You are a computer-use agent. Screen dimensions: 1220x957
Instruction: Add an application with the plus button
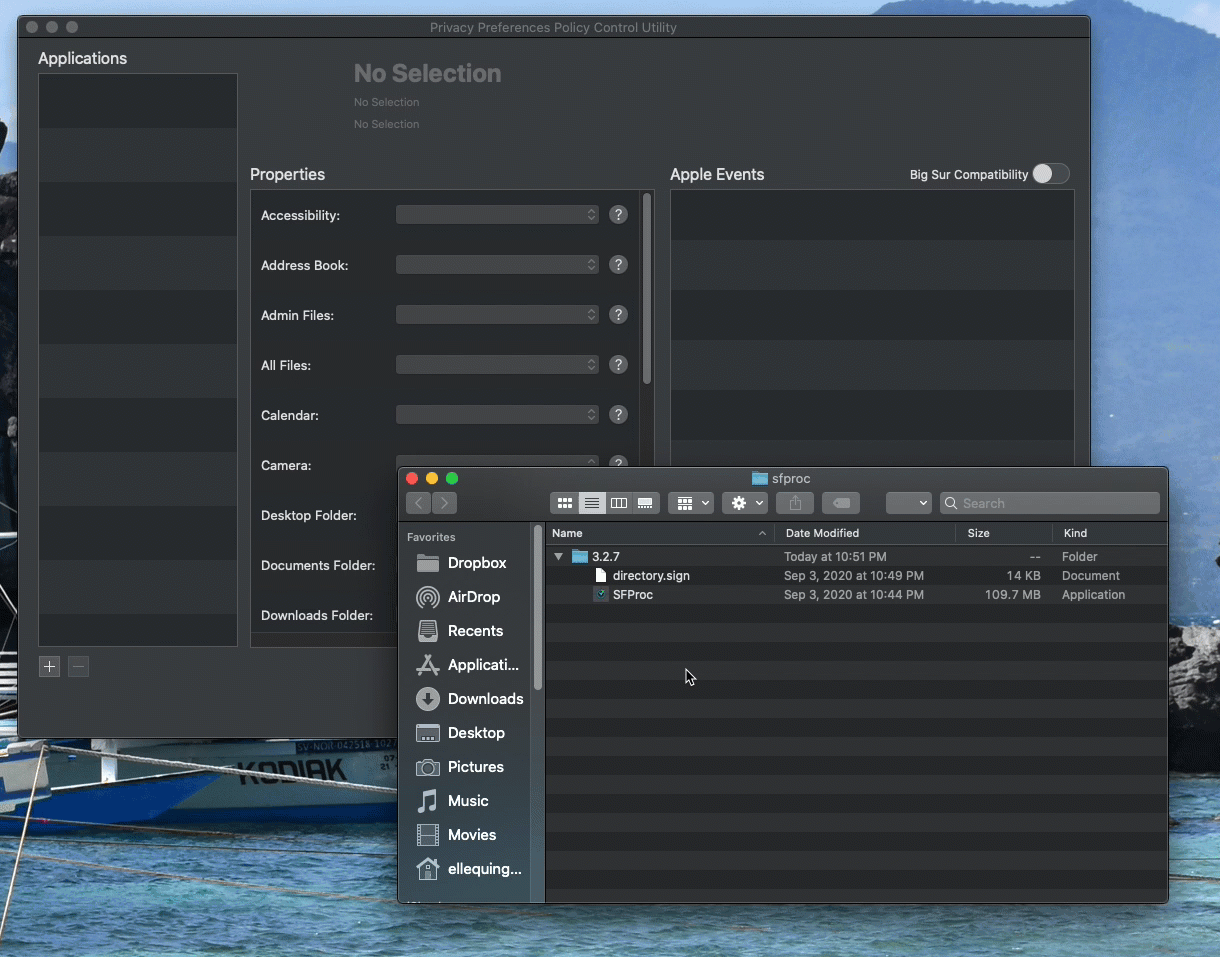(x=49, y=667)
